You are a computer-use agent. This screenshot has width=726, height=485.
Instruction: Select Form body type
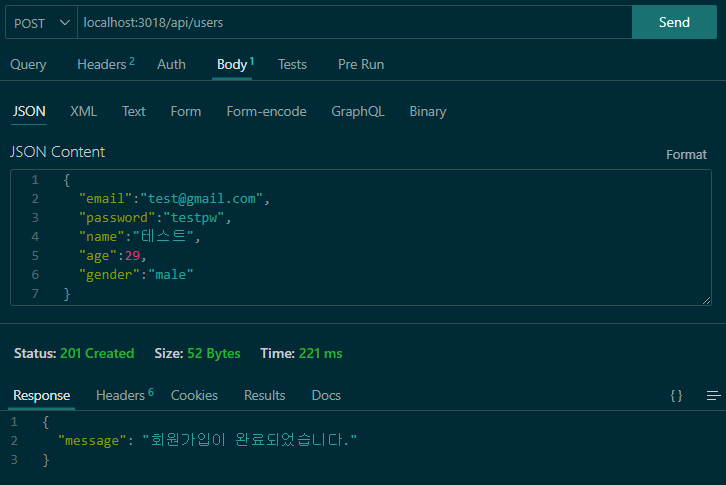click(x=186, y=111)
